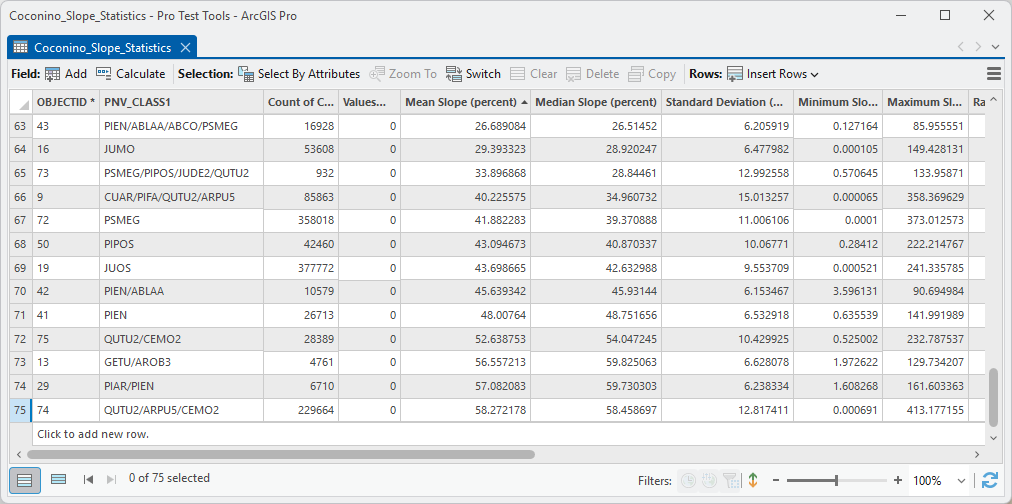Click the maximum slope value 413.177155

point(926,410)
